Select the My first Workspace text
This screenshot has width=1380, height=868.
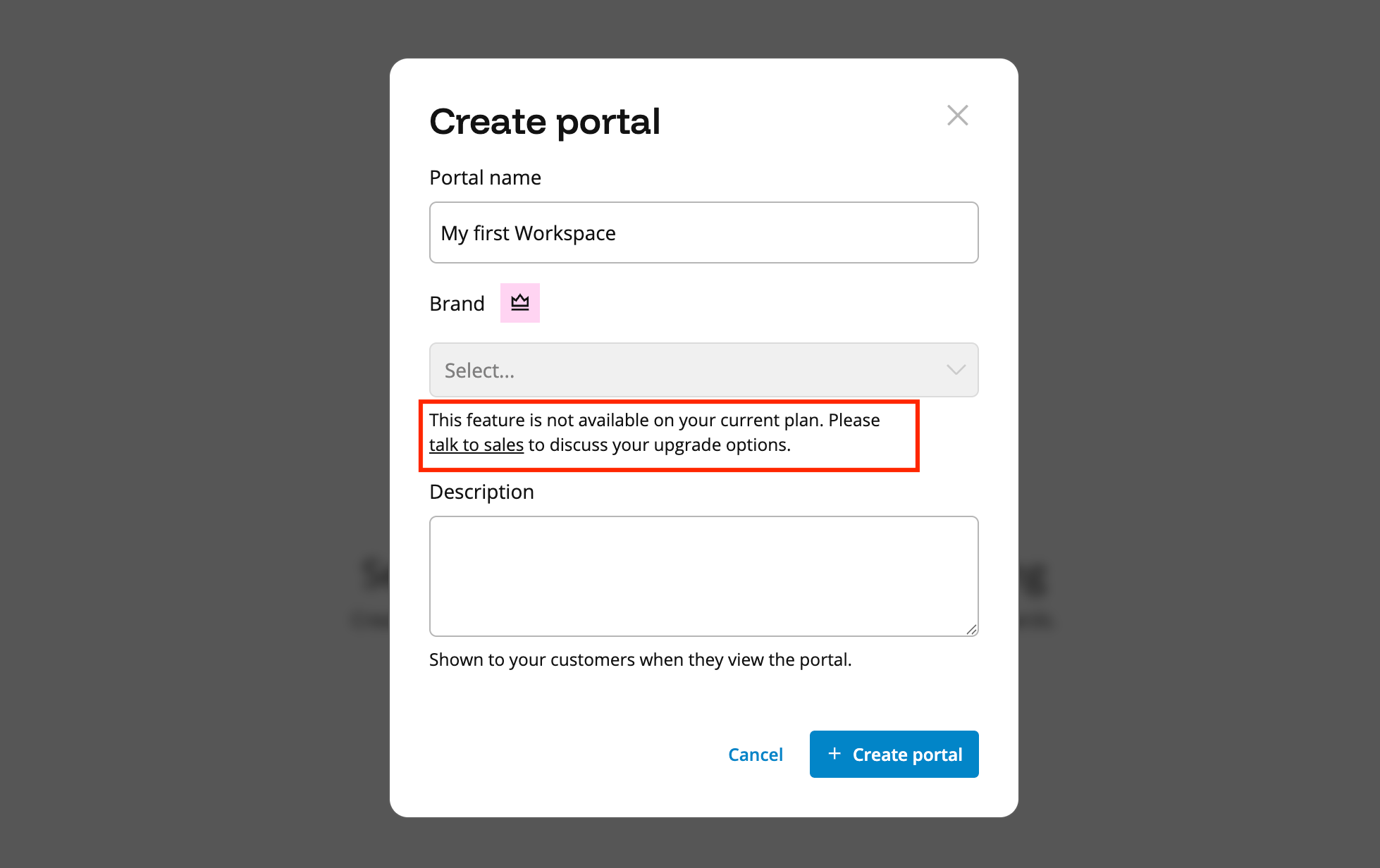coord(527,232)
